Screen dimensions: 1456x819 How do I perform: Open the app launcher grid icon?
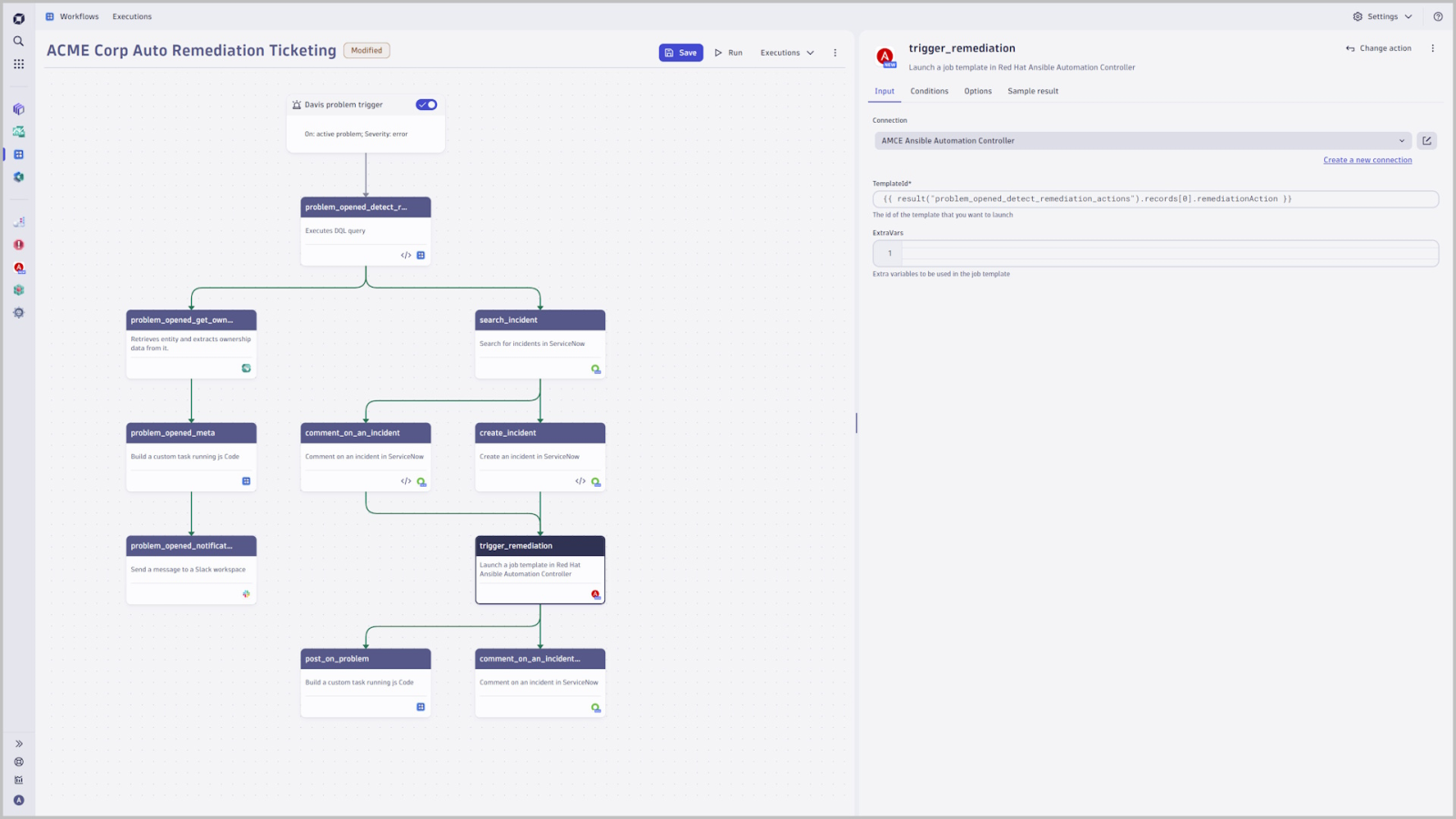[18, 64]
